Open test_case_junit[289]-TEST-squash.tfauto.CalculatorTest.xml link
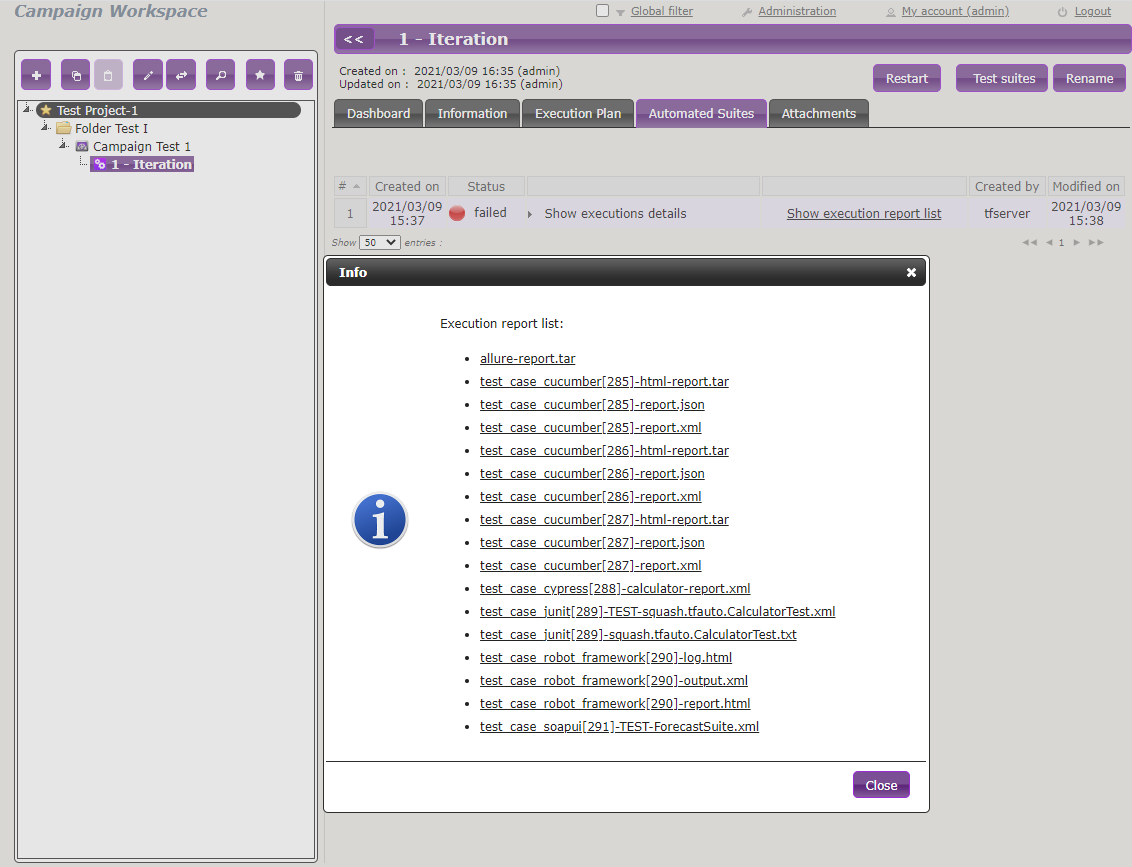The image size is (1132, 867). [658, 612]
